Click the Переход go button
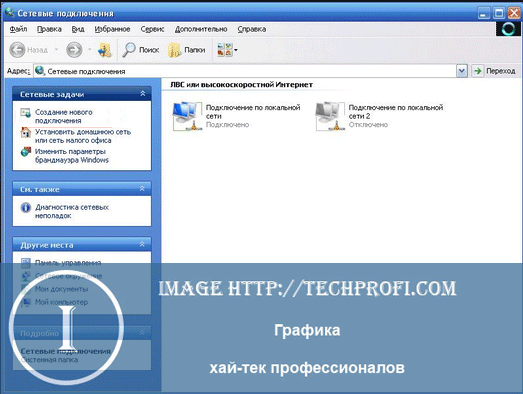Viewport: 523px width, 394px height. pos(494,71)
